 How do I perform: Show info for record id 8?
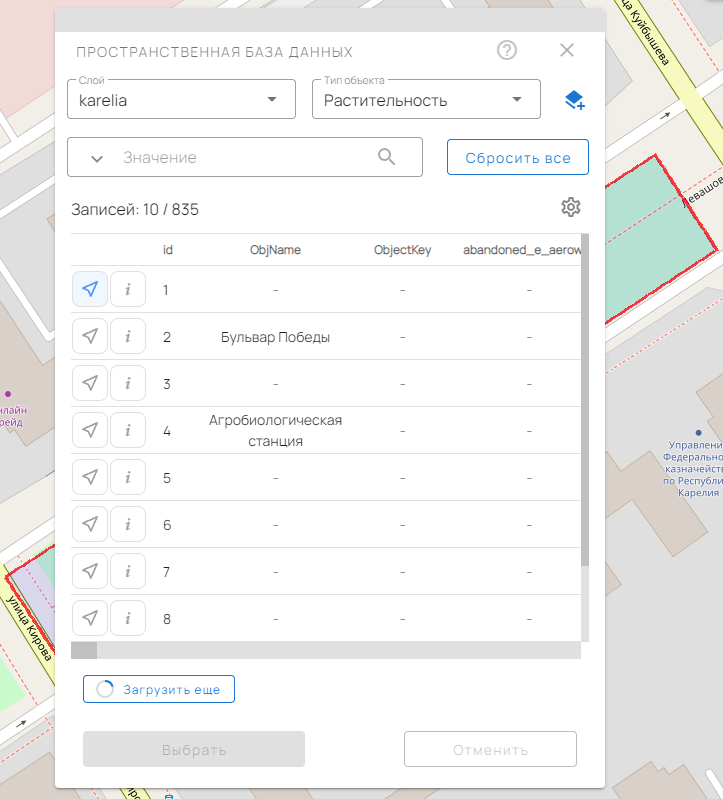point(128,618)
